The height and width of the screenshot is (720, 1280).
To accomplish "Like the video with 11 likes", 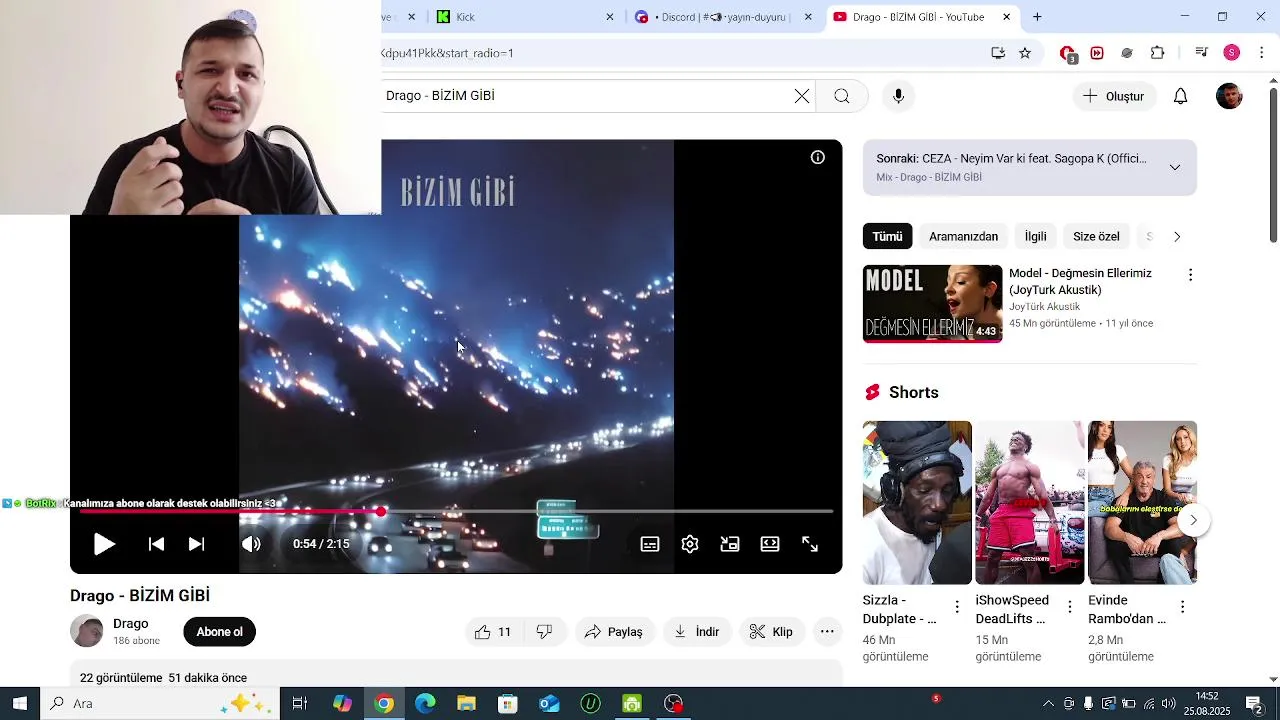I will [493, 632].
